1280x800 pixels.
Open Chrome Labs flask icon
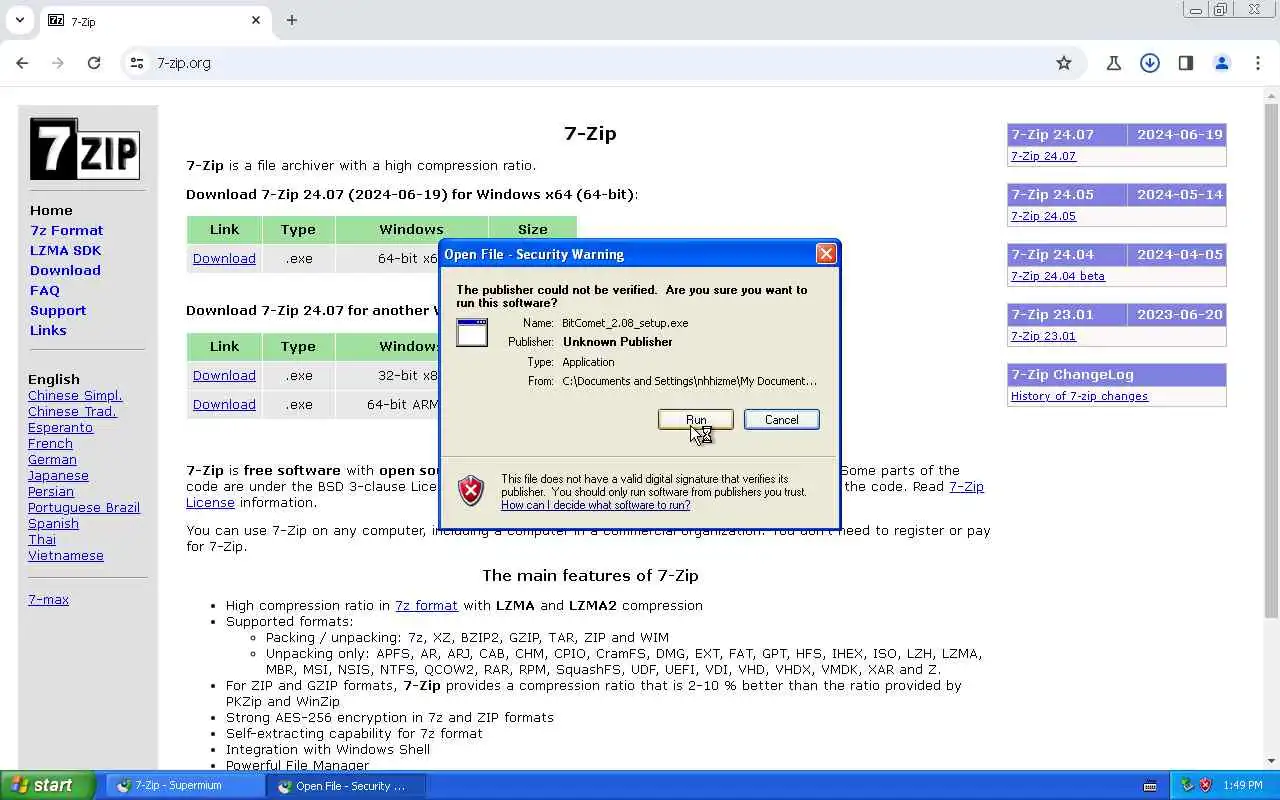[x=1114, y=63]
